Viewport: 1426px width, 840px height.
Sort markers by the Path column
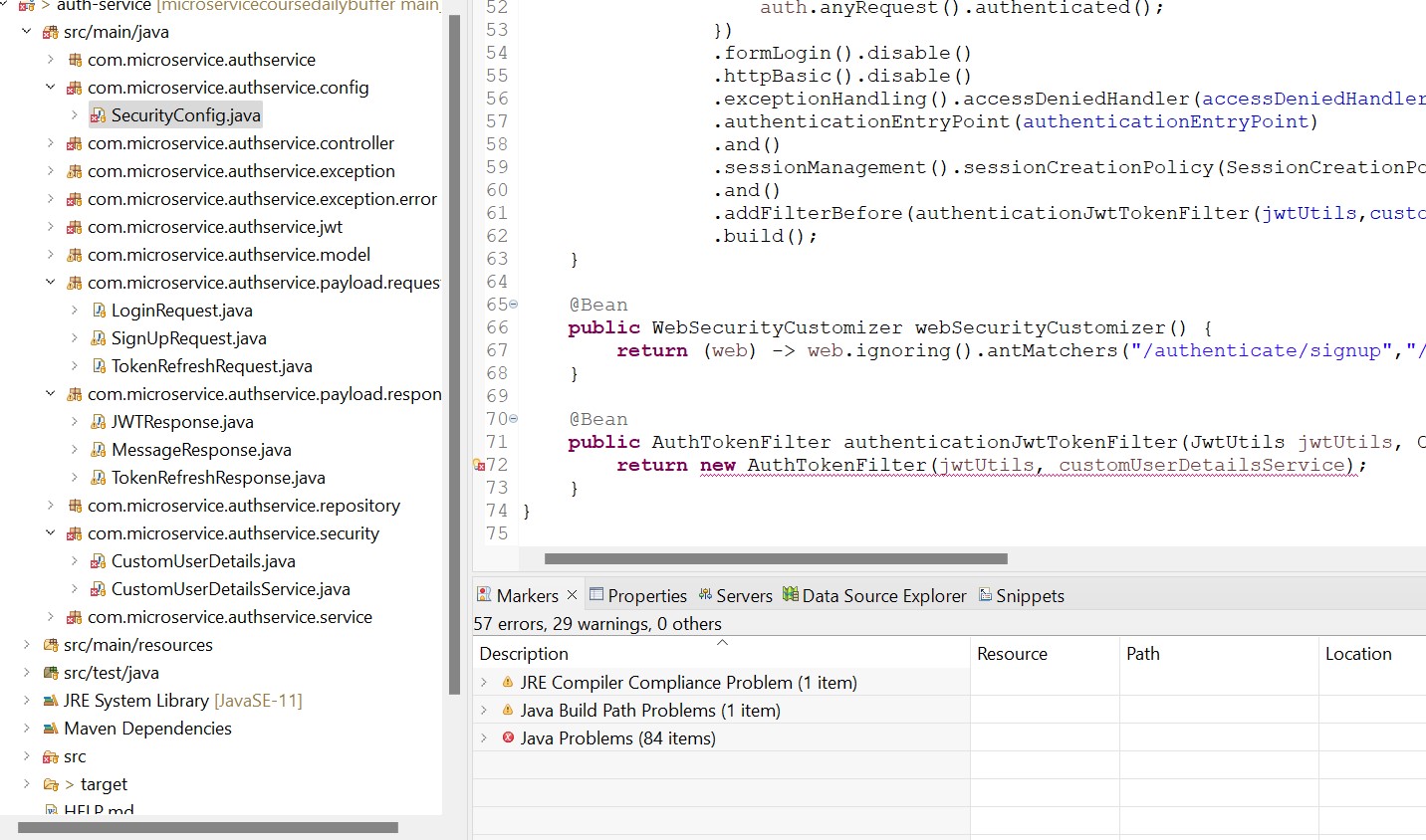tap(1219, 653)
